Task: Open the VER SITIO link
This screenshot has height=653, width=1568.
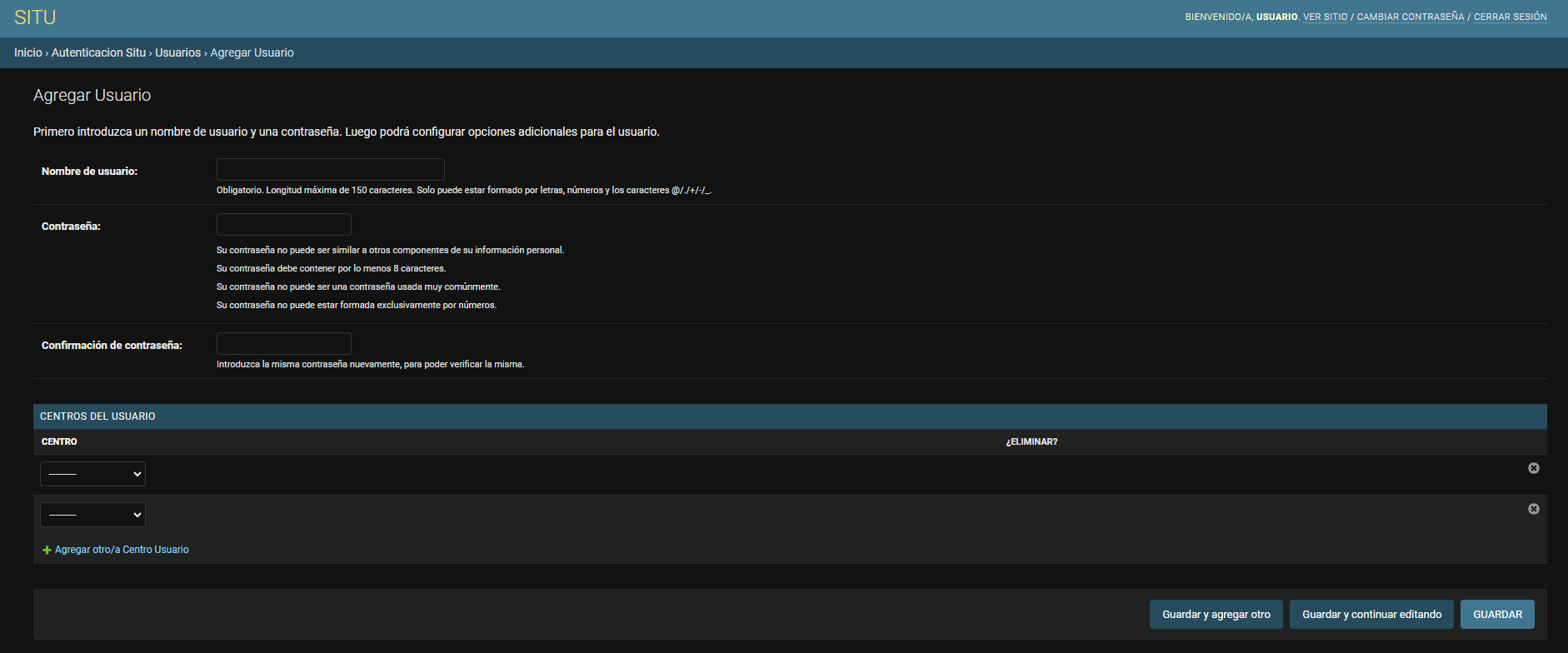Action: 1325,17
